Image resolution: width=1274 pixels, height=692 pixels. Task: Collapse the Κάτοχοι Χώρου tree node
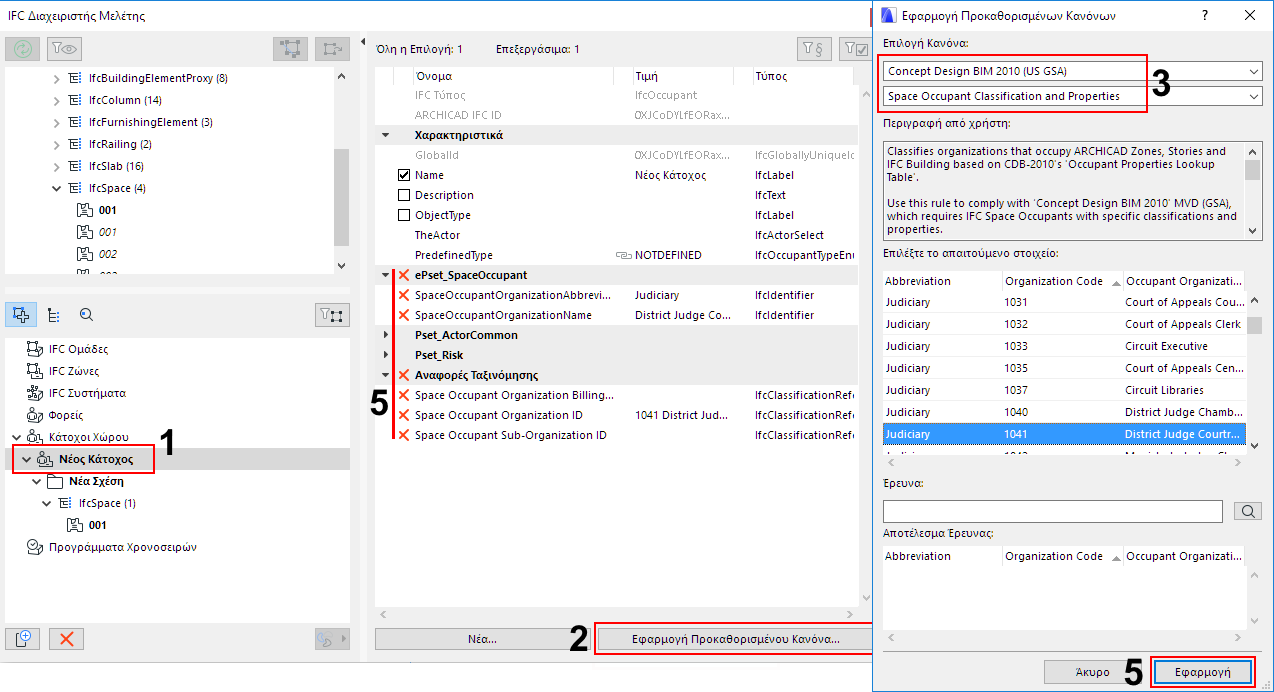click(16, 437)
